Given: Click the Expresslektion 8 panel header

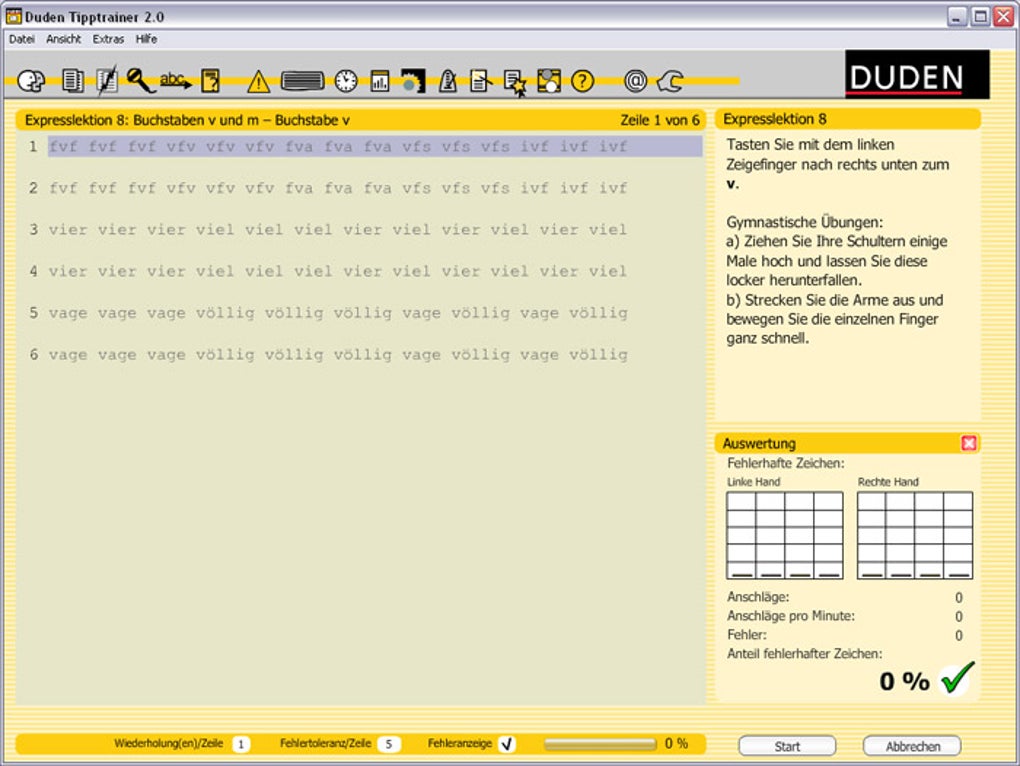Looking at the screenshot, I should pos(848,119).
